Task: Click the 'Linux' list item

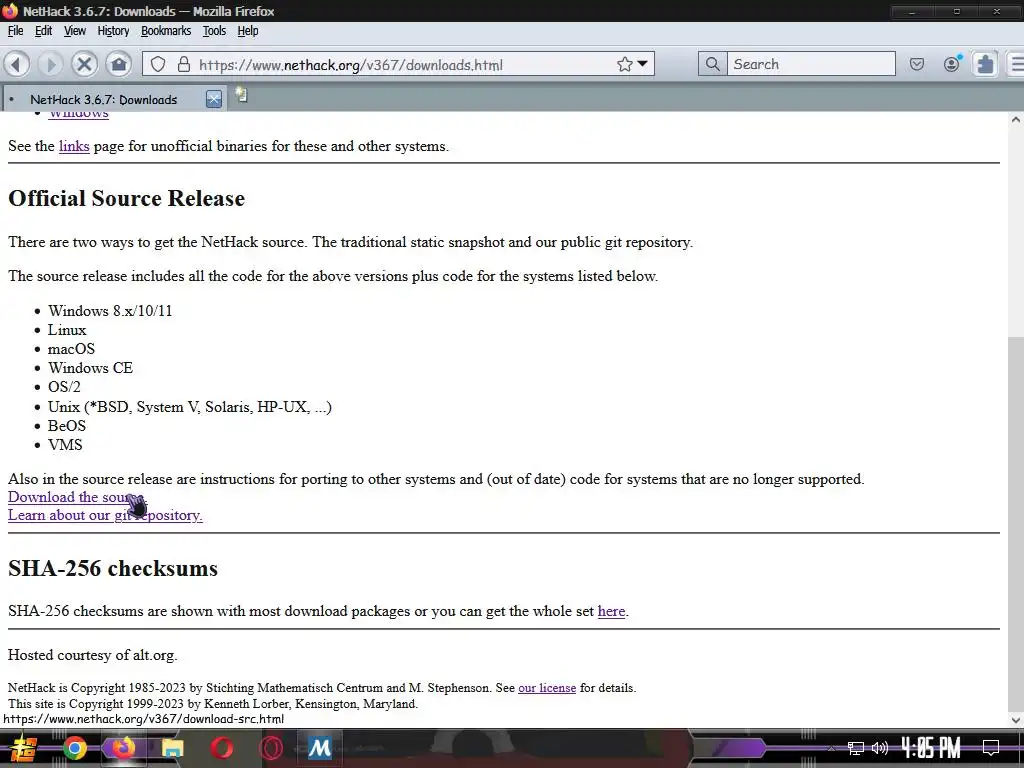Action: [67, 330]
